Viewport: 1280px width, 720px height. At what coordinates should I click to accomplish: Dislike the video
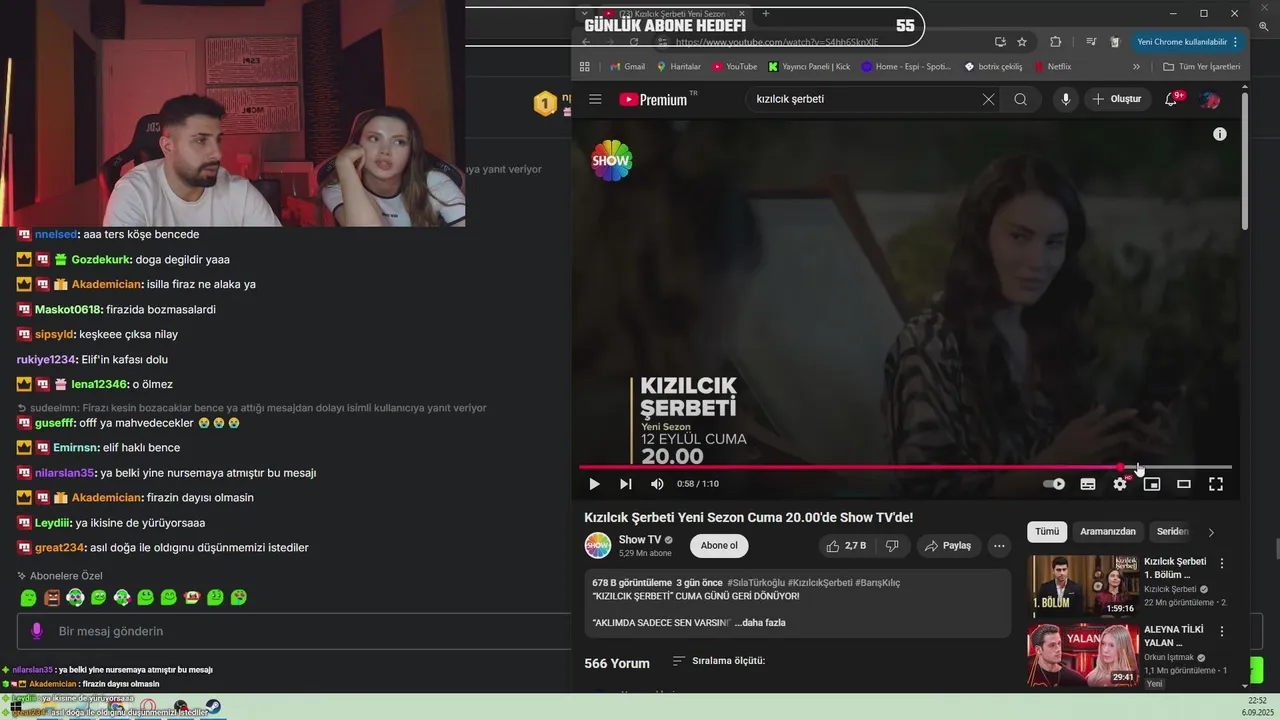pos(892,545)
